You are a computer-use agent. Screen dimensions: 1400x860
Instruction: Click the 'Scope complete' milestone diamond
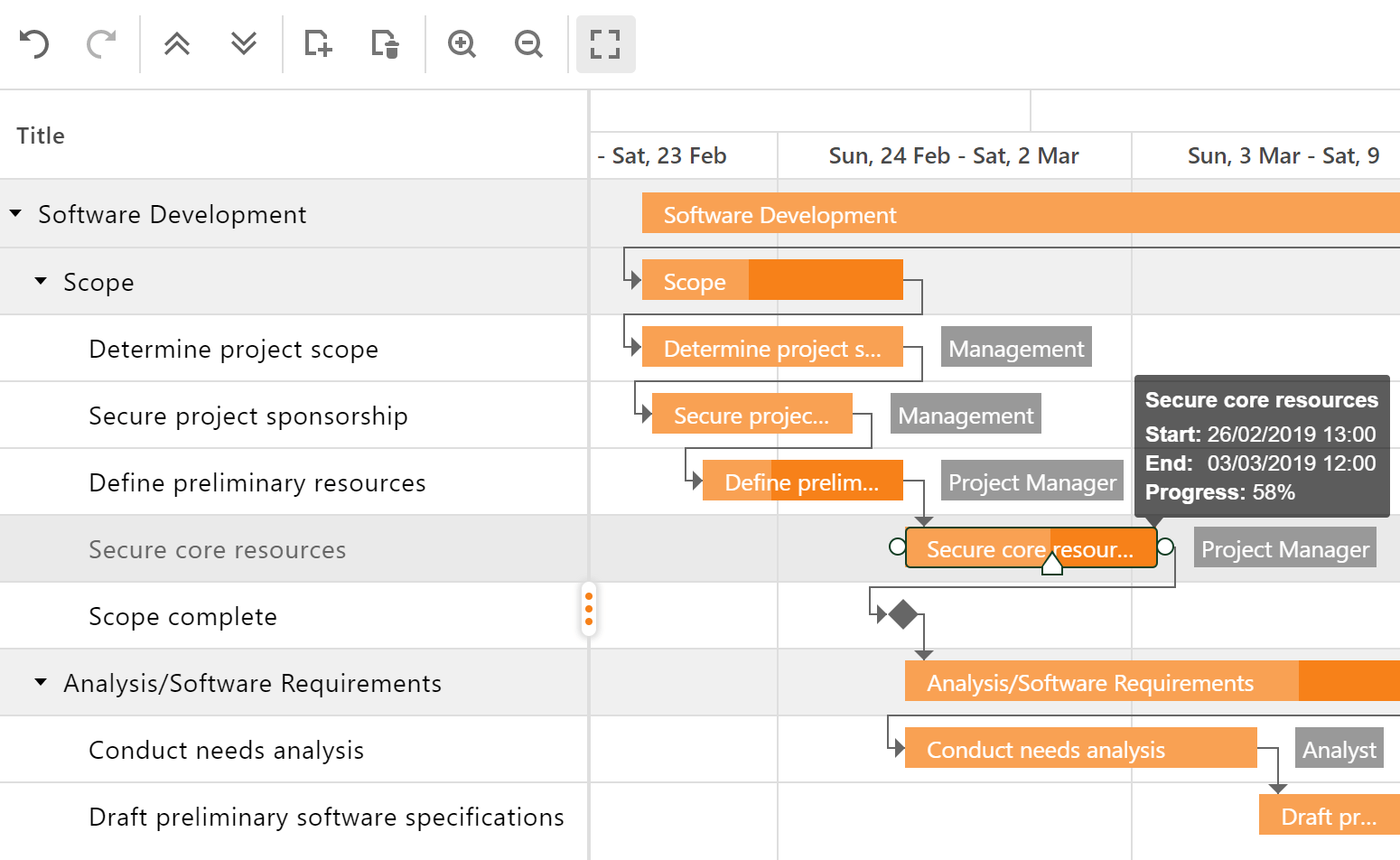click(903, 615)
